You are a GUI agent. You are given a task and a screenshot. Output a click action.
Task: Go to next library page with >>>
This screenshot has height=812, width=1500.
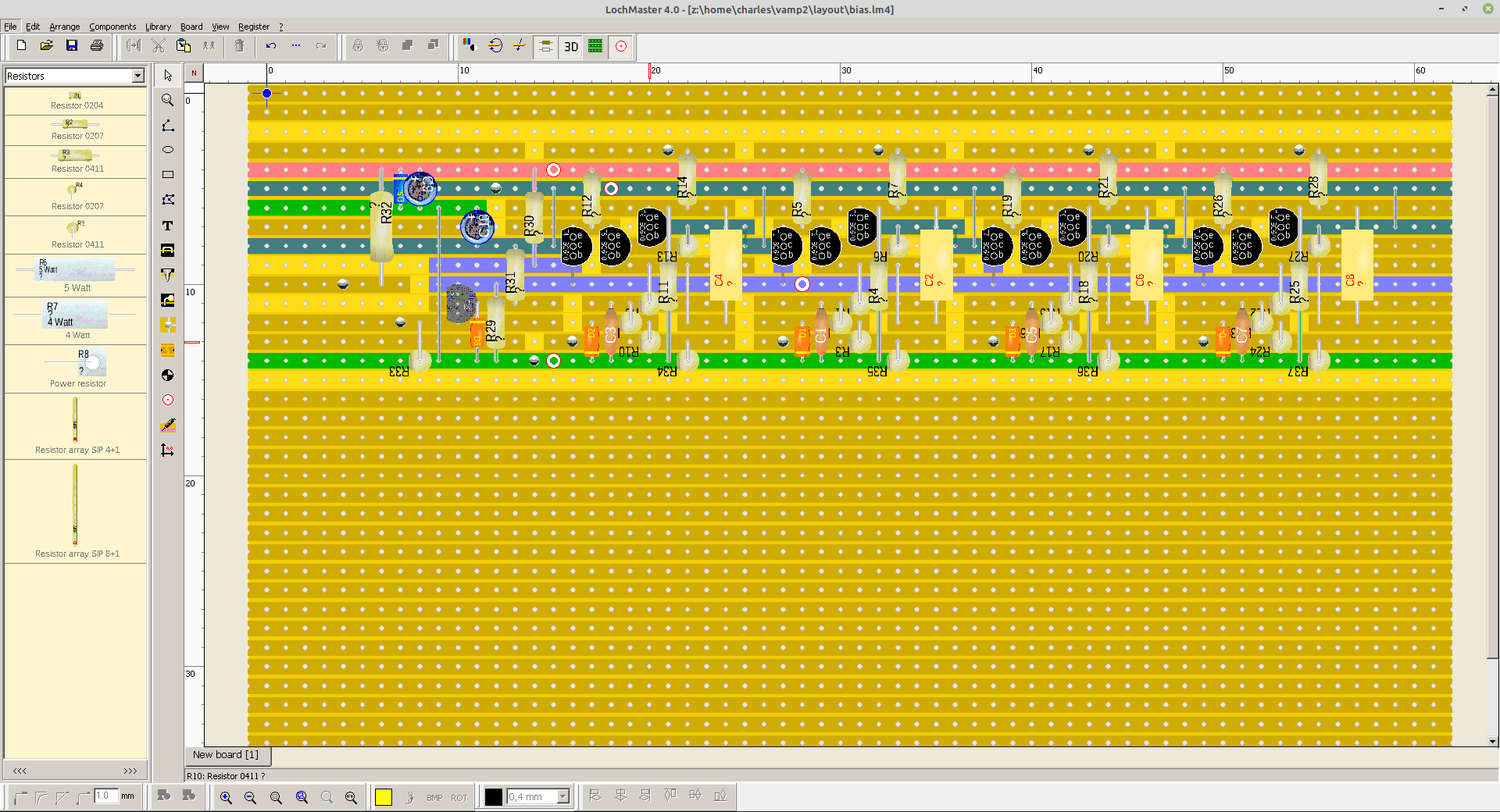pos(130,771)
